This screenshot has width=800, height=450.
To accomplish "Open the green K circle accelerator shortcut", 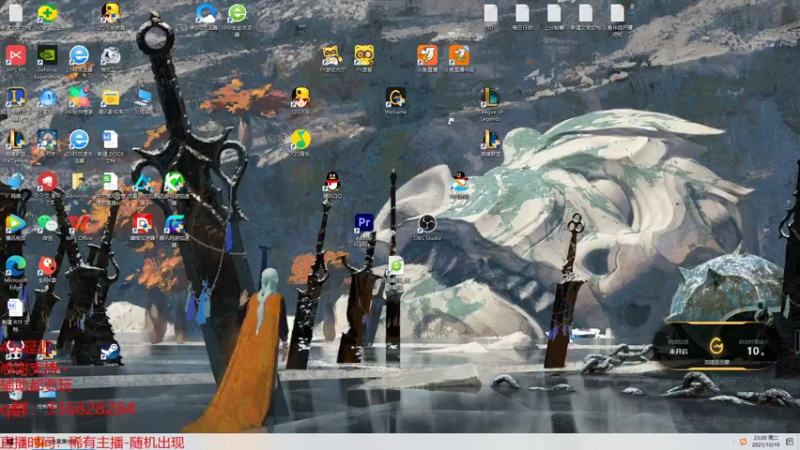I will 174,182.
